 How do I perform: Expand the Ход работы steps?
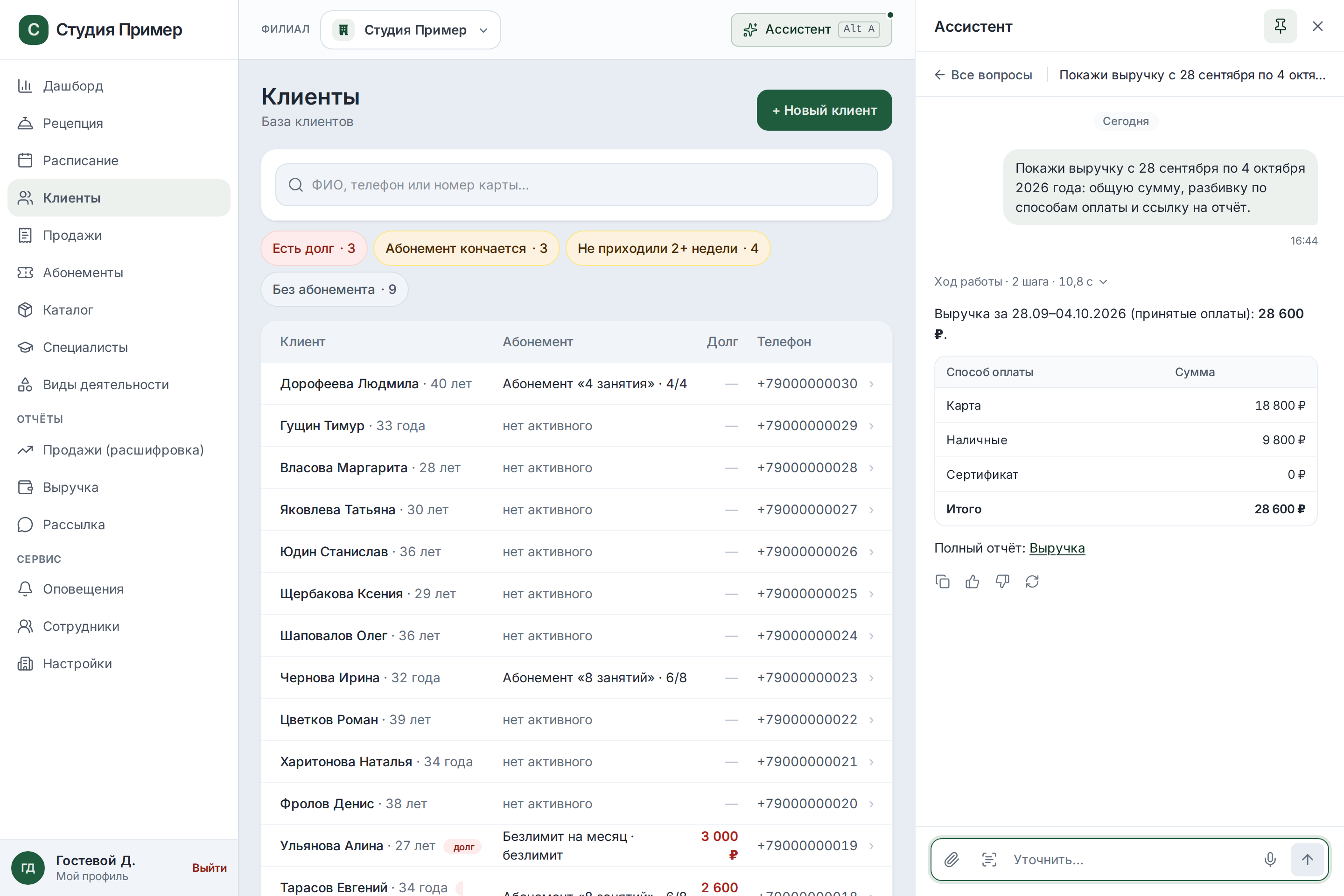click(x=1021, y=282)
